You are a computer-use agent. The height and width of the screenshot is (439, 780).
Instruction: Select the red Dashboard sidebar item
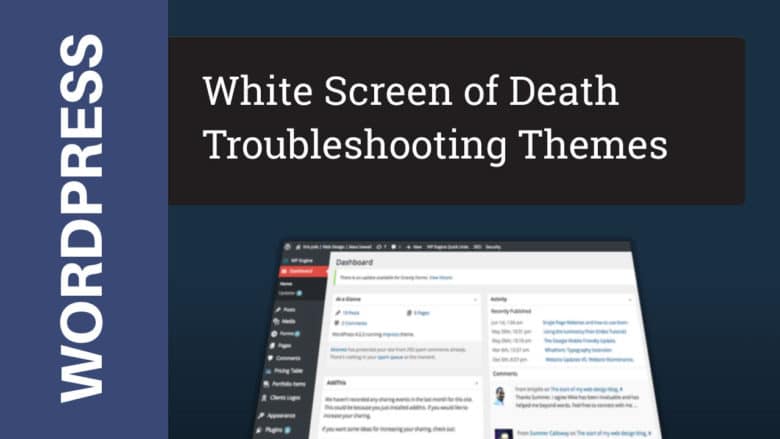tap(303, 271)
